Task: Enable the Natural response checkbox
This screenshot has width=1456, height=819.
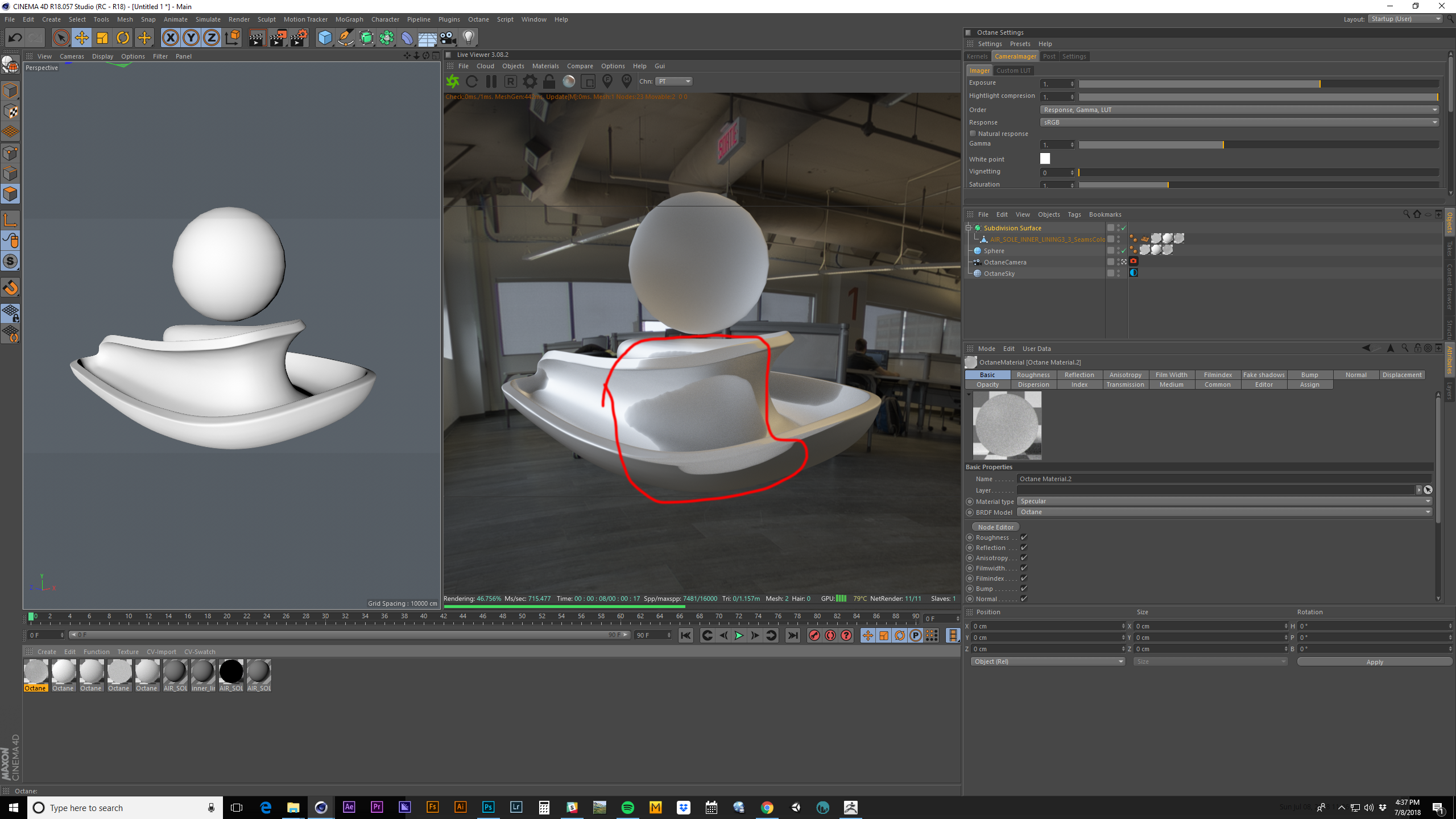Action: [973, 134]
